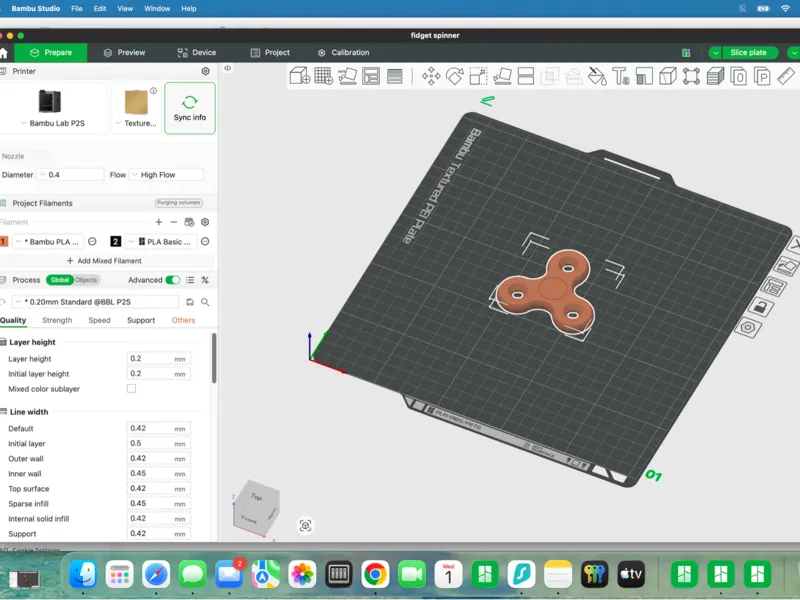Select the Global process scope
The height and width of the screenshot is (600, 800).
click(60, 280)
